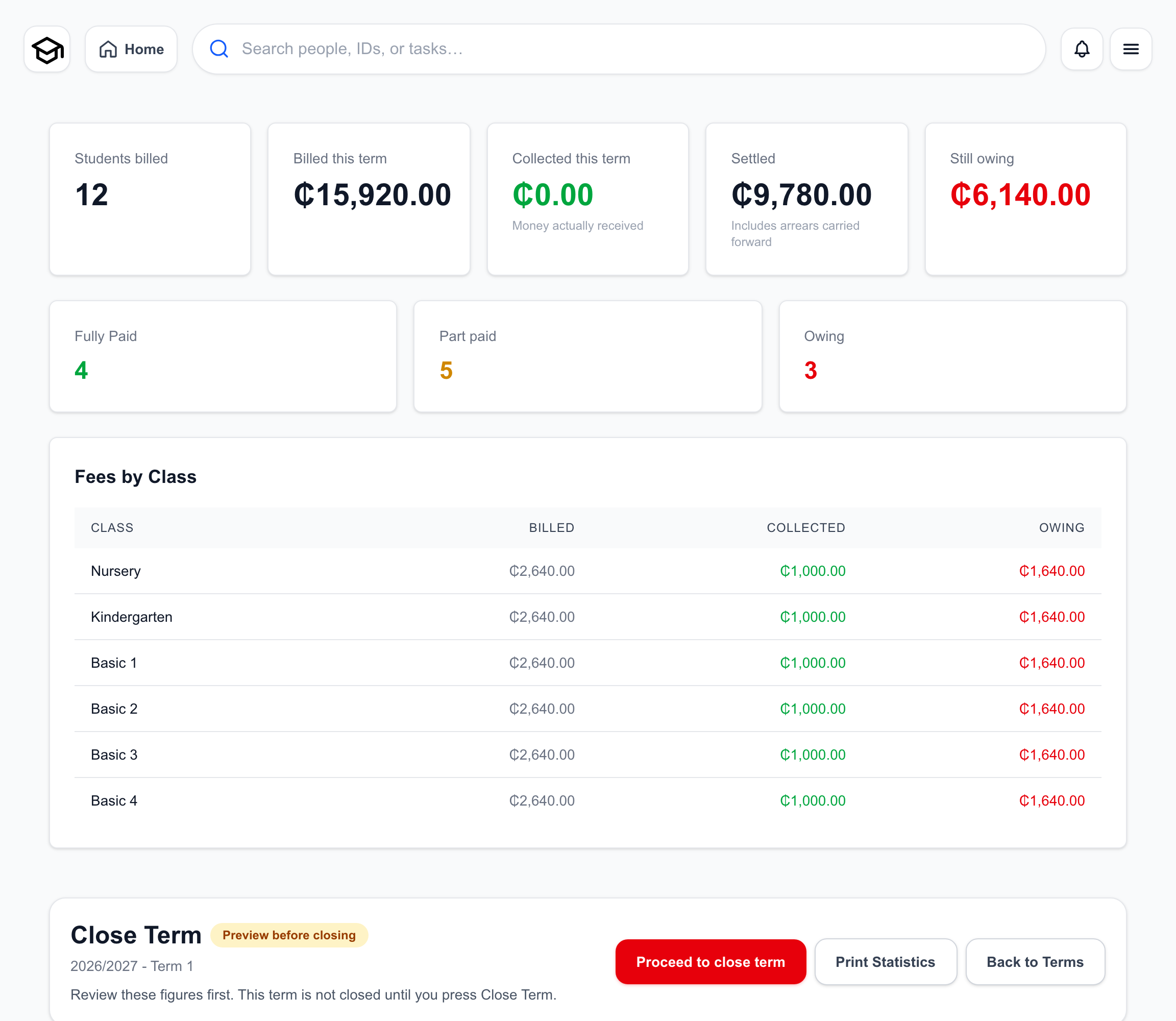Click the Fees by Class heading
Screen dimensions: 1176x1021
(x=136, y=476)
